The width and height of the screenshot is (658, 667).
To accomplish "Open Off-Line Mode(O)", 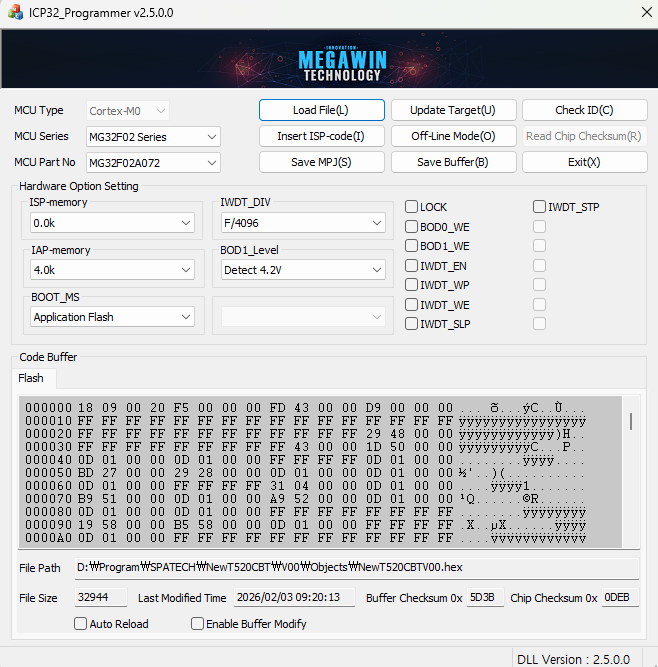I will coord(453,136).
